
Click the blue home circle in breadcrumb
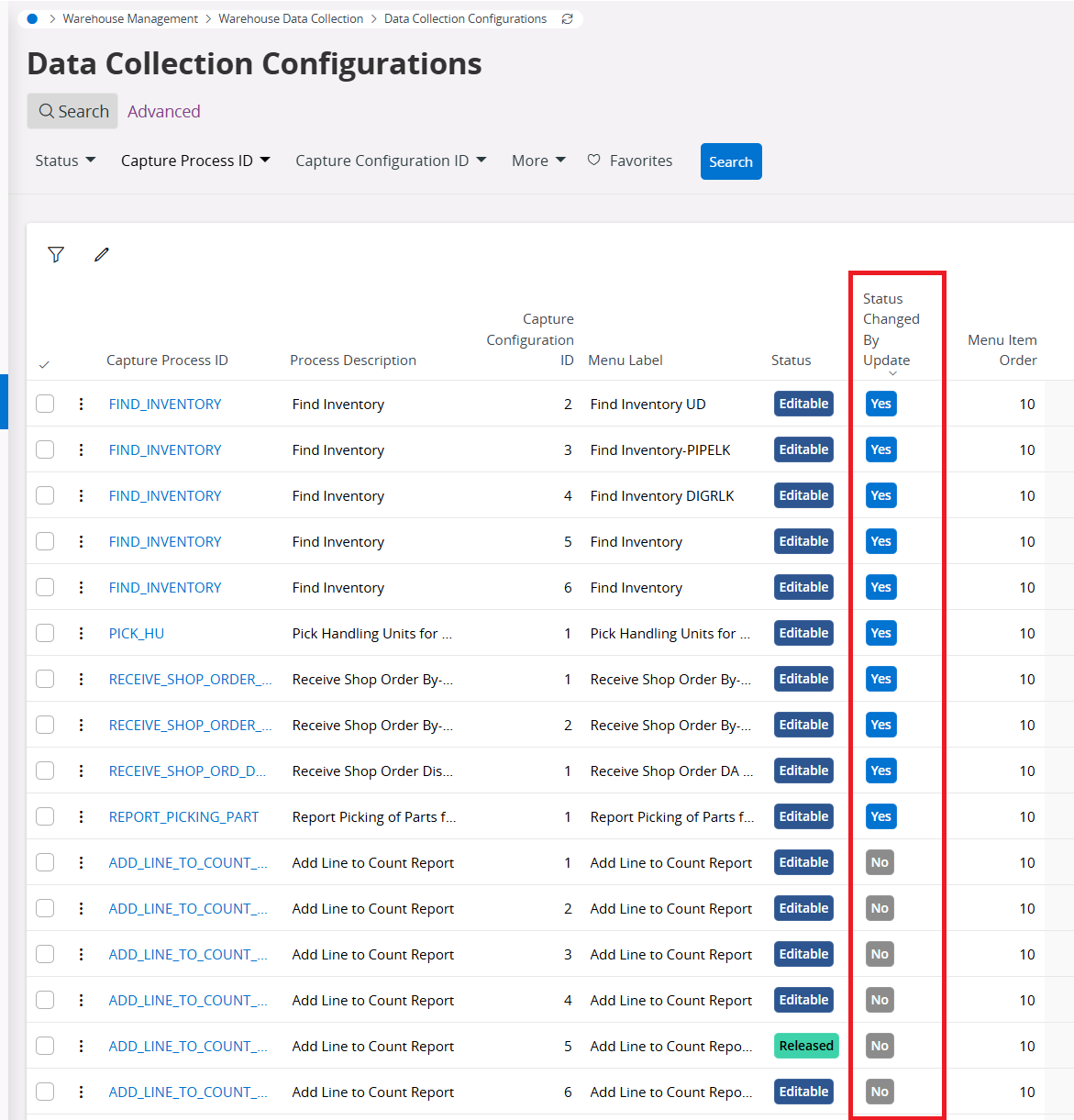click(x=32, y=18)
